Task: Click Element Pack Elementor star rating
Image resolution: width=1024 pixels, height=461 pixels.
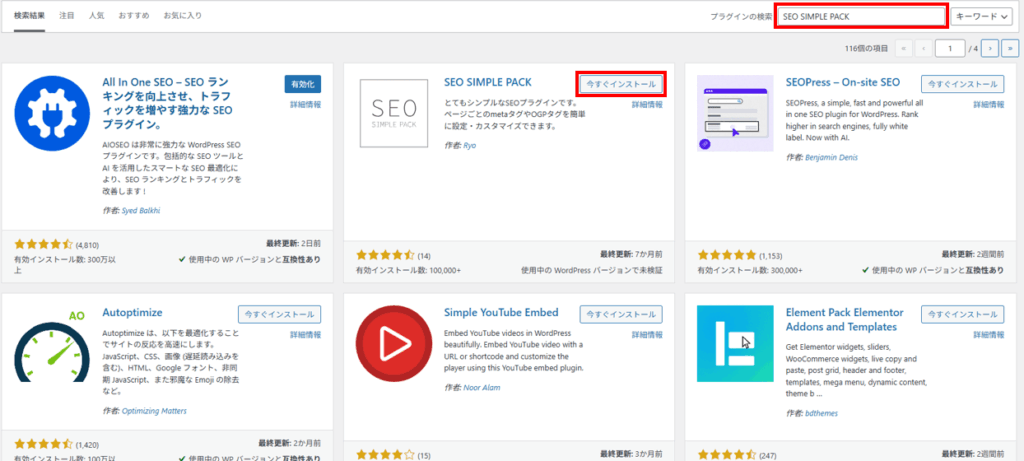Action: click(x=726, y=454)
